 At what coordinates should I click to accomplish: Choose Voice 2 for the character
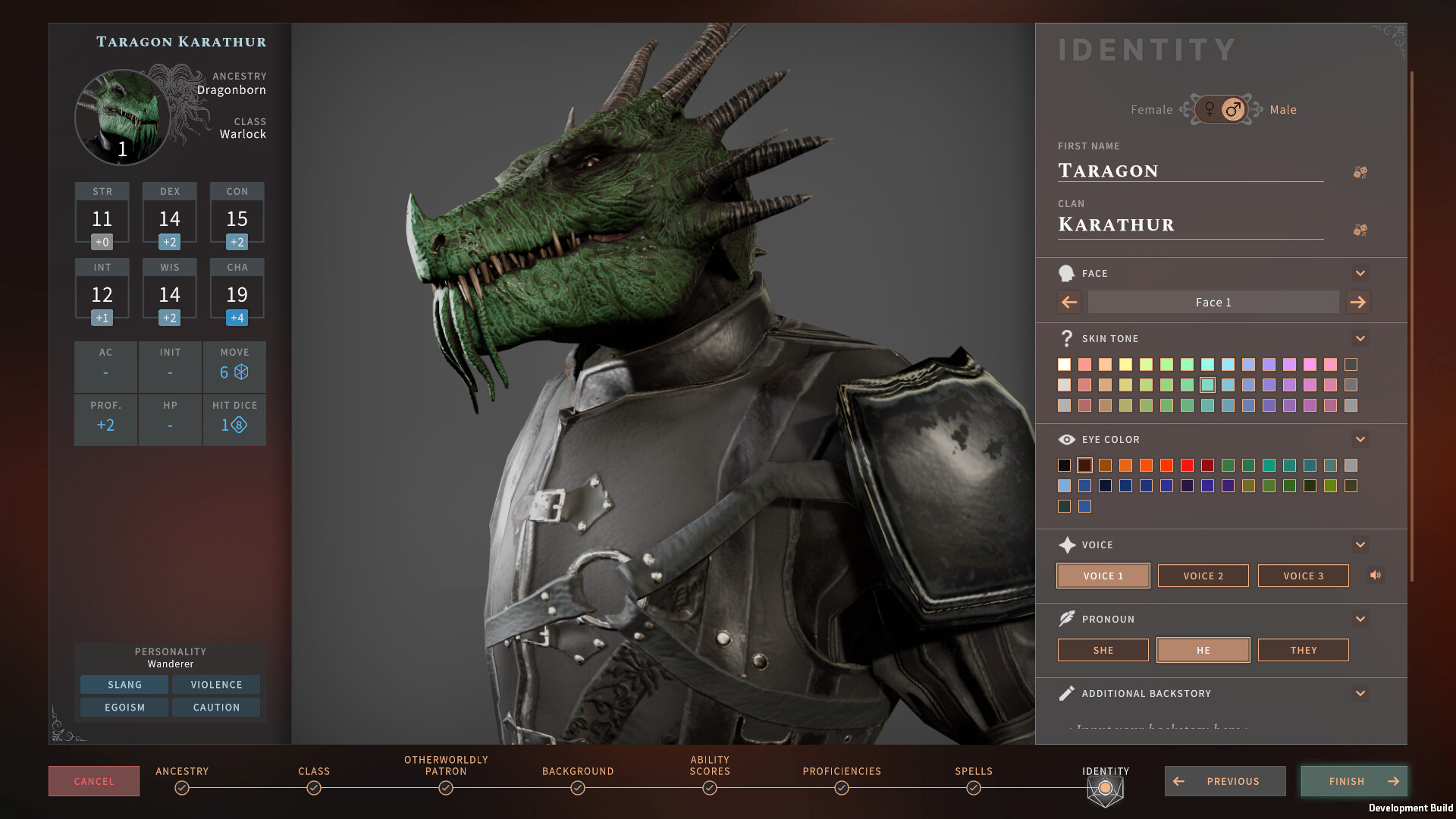(1203, 575)
